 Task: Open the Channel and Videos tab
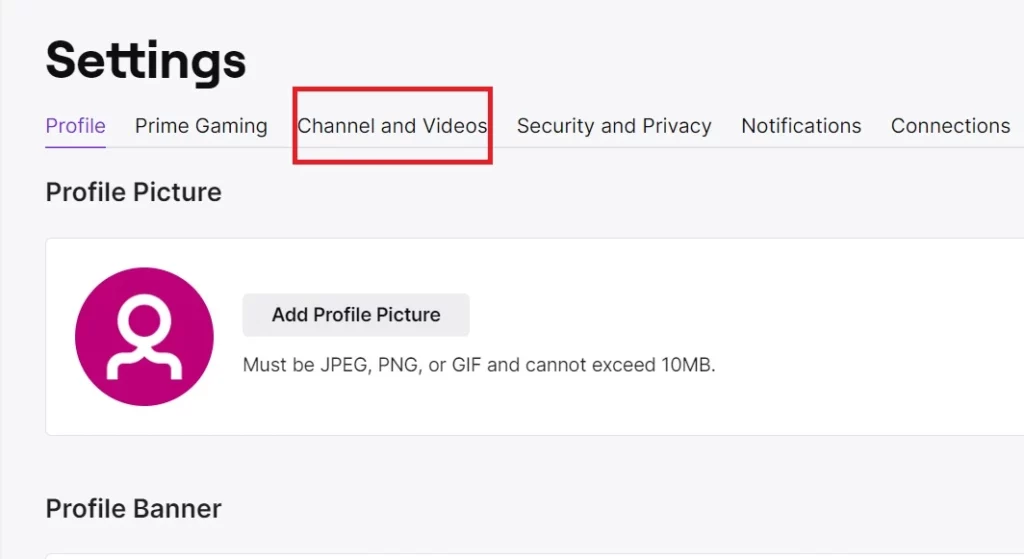click(x=392, y=125)
